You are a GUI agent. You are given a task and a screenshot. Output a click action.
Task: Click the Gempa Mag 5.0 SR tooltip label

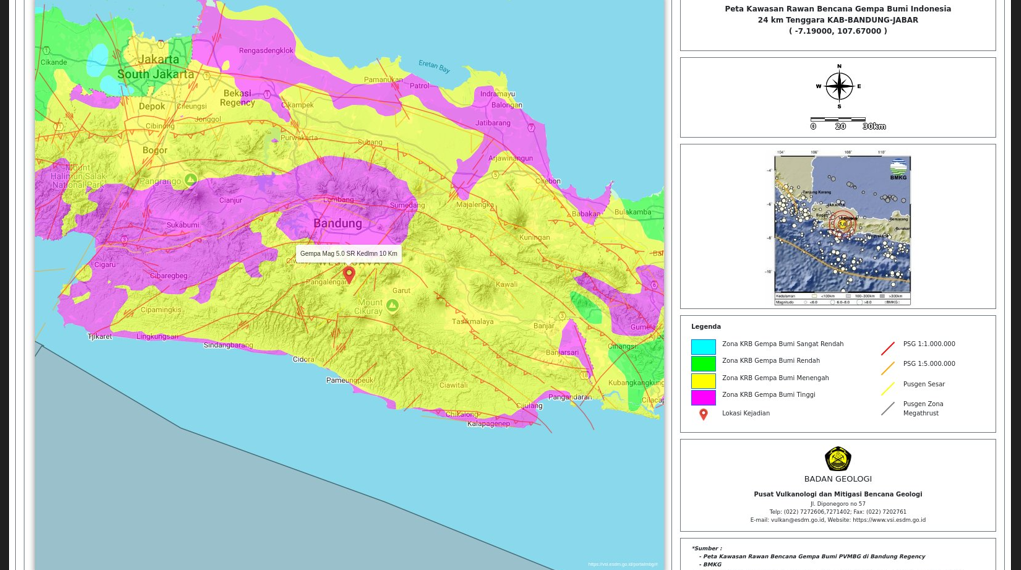click(348, 254)
